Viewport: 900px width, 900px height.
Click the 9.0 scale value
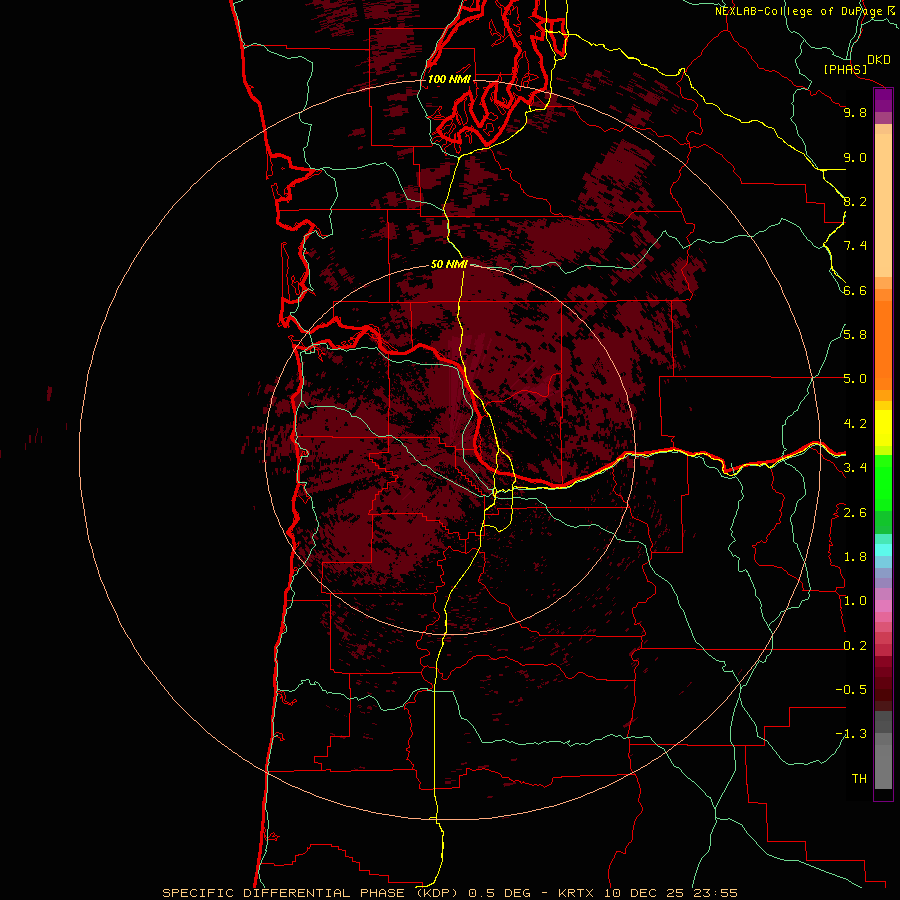pyautogui.click(x=855, y=157)
